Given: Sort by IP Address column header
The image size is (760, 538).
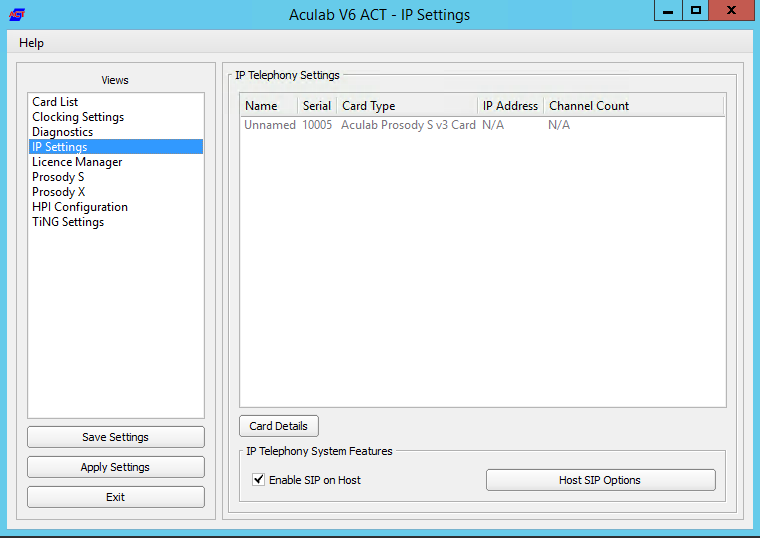Looking at the screenshot, I should [511, 106].
